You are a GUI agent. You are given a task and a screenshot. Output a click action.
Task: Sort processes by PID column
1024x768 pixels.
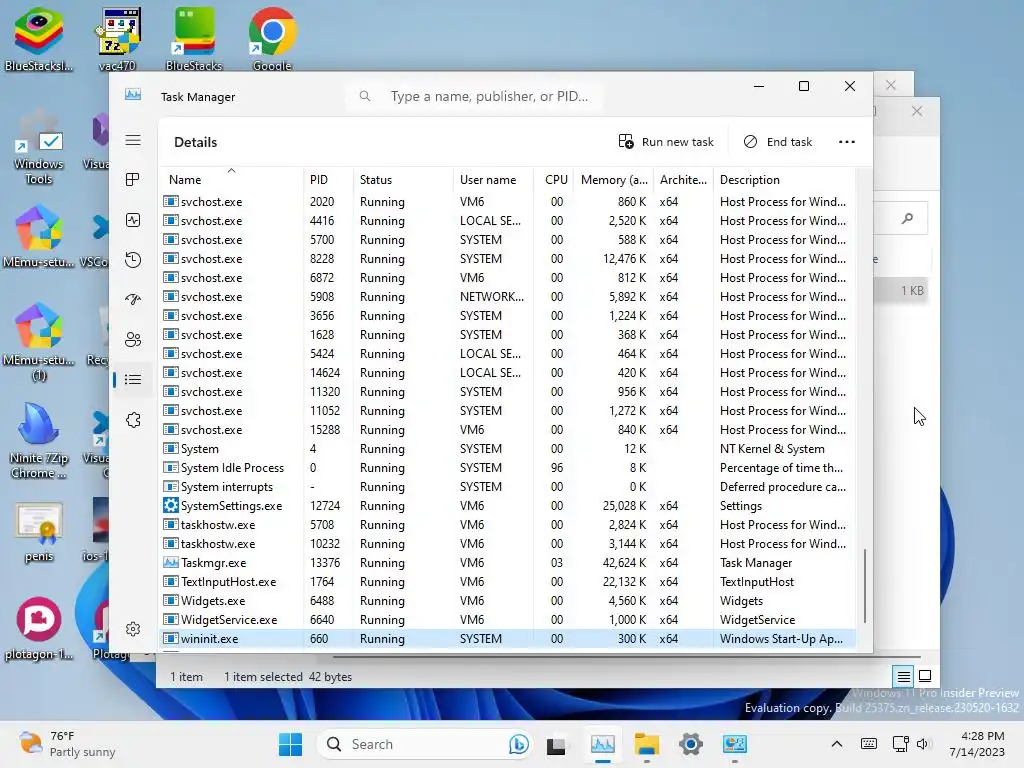[328, 180]
